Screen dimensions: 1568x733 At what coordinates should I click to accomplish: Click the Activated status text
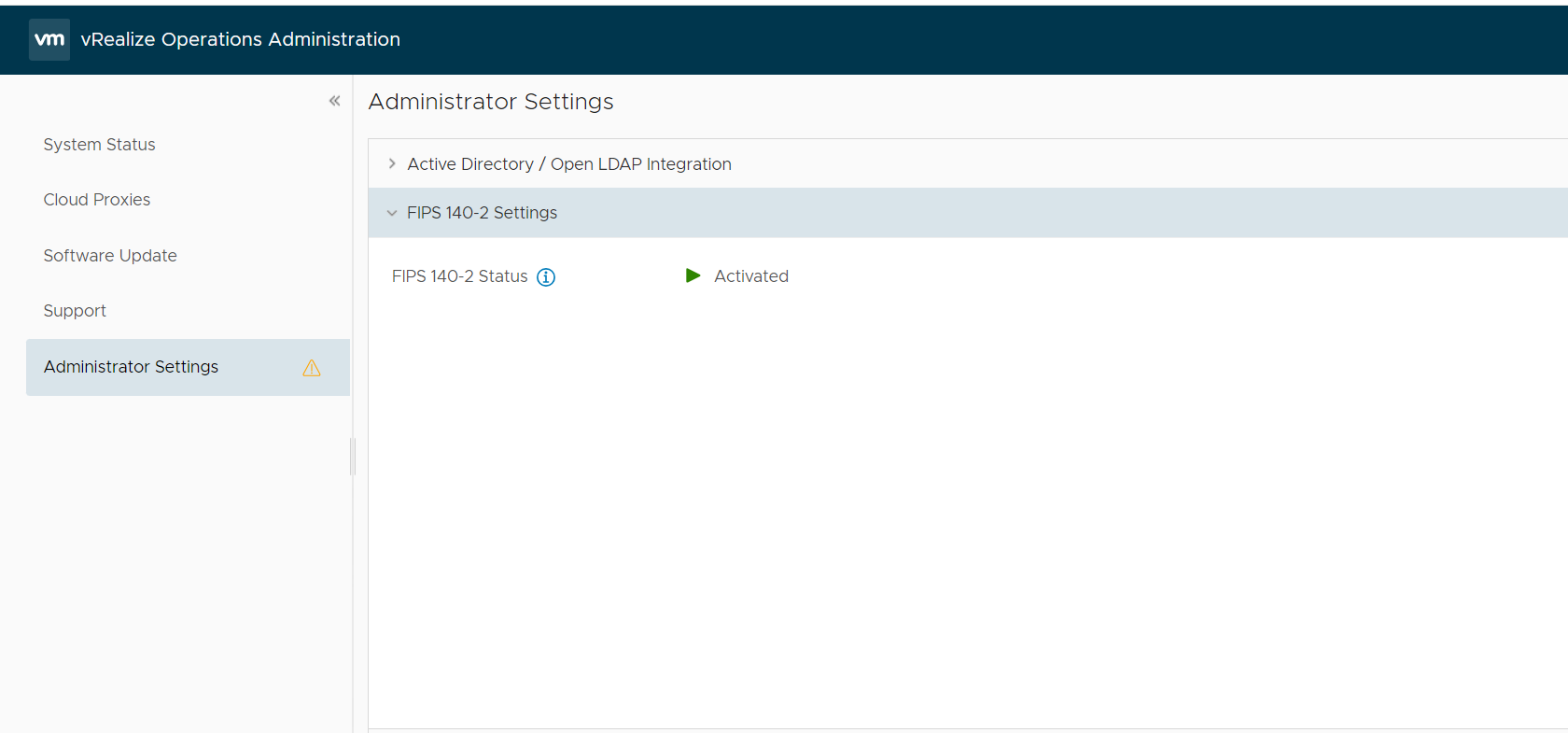(751, 276)
